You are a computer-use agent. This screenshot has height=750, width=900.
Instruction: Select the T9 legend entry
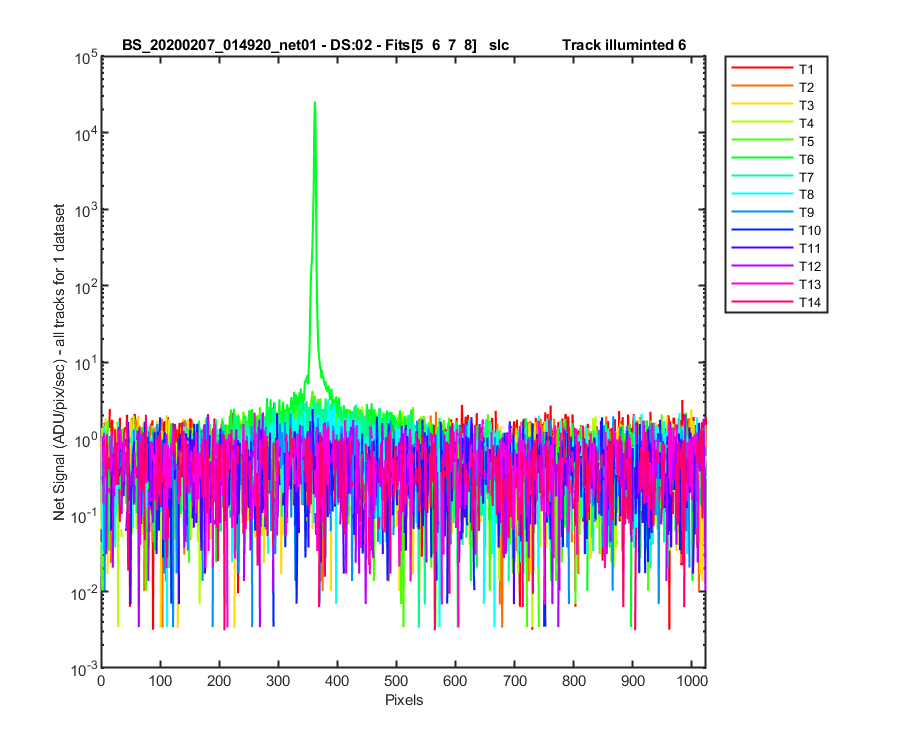tap(773, 212)
